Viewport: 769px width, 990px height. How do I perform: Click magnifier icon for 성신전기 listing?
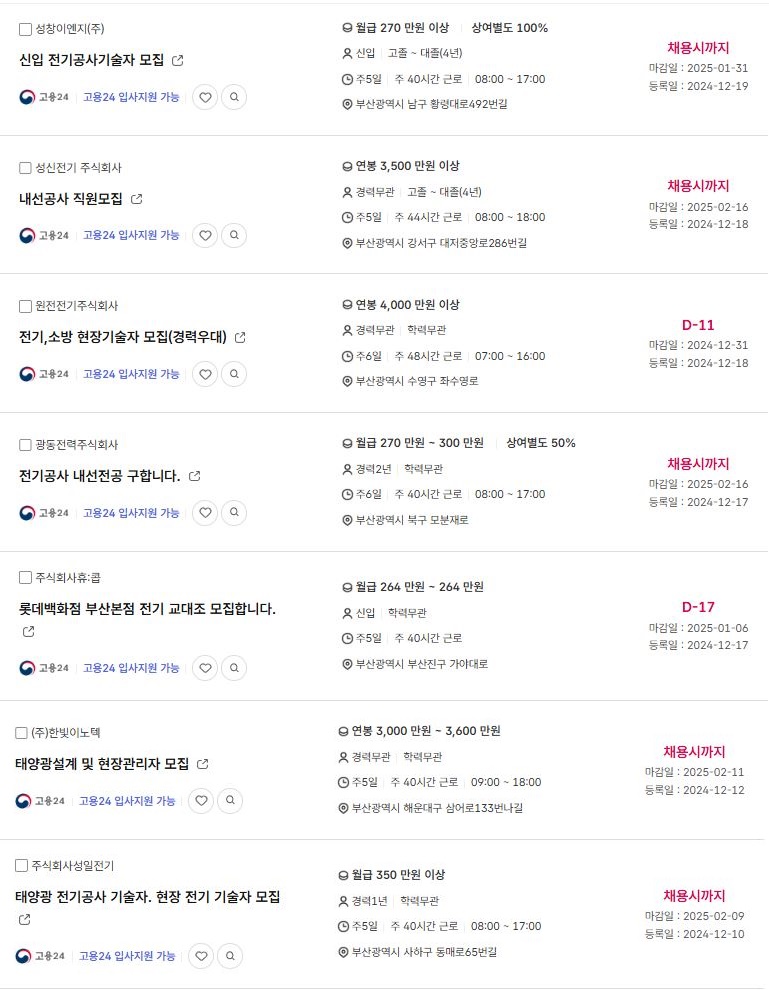click(234, 235)
